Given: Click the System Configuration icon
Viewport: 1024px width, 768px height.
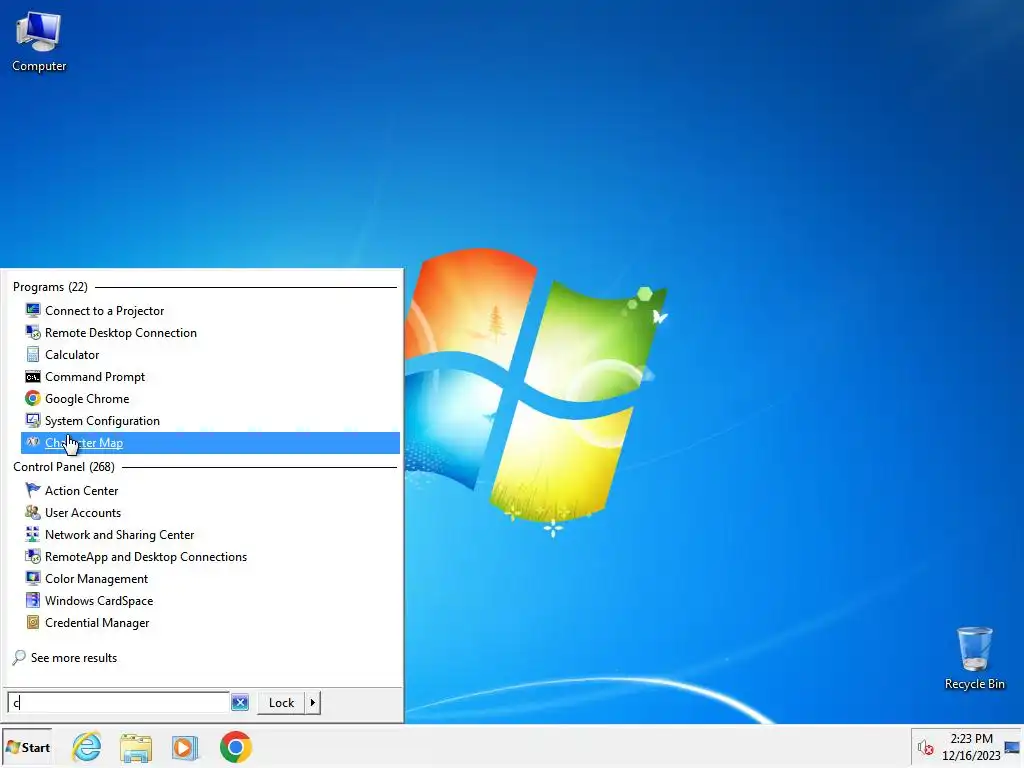Looking at the screenshot, I should (33, 421).
